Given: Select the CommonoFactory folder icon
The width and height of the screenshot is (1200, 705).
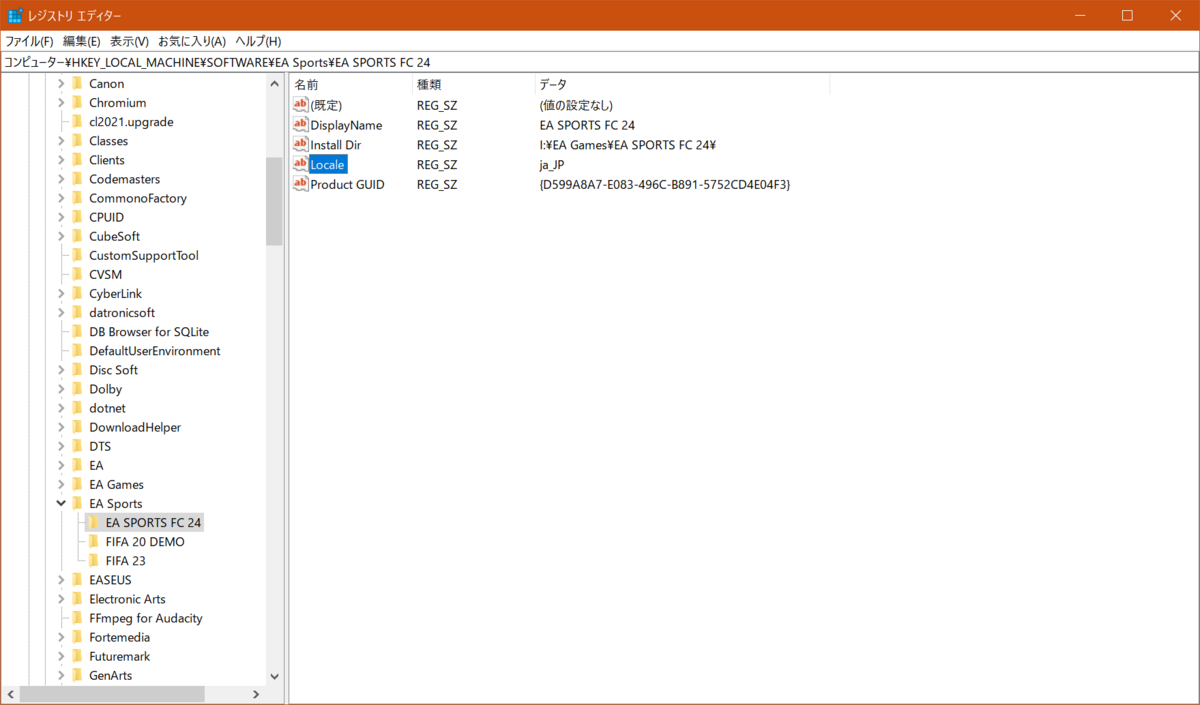Looking at the screenshot, I should click(x=77, y=198).
